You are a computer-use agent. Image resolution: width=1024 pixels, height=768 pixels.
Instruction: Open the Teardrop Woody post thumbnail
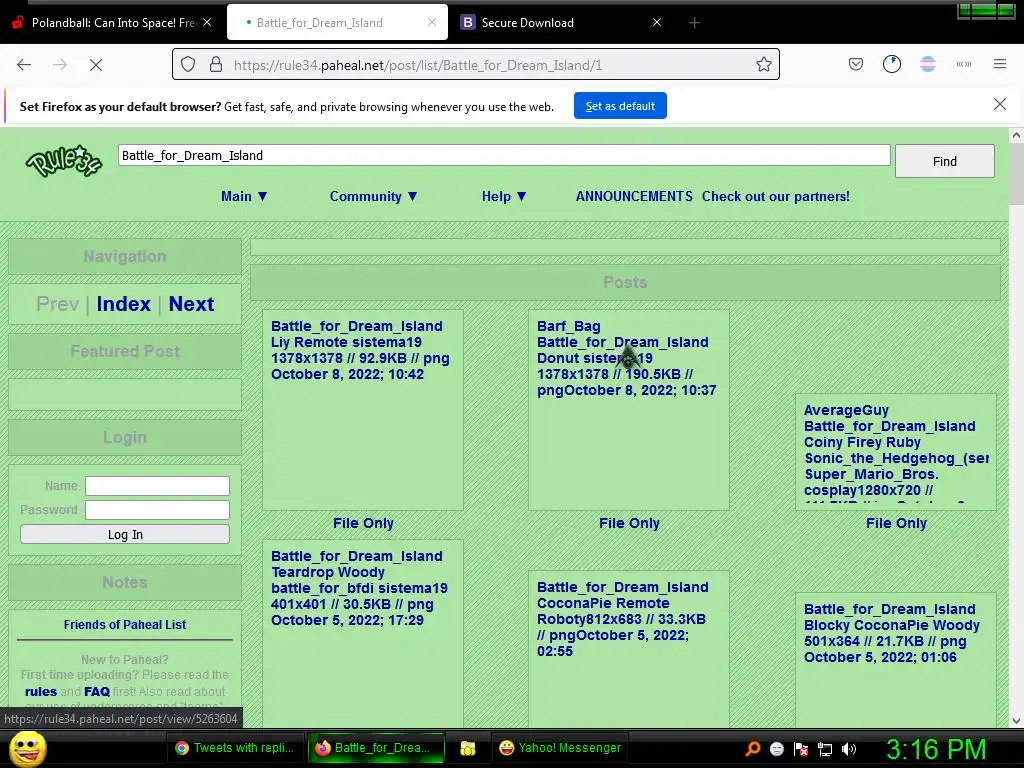(363, 633)
